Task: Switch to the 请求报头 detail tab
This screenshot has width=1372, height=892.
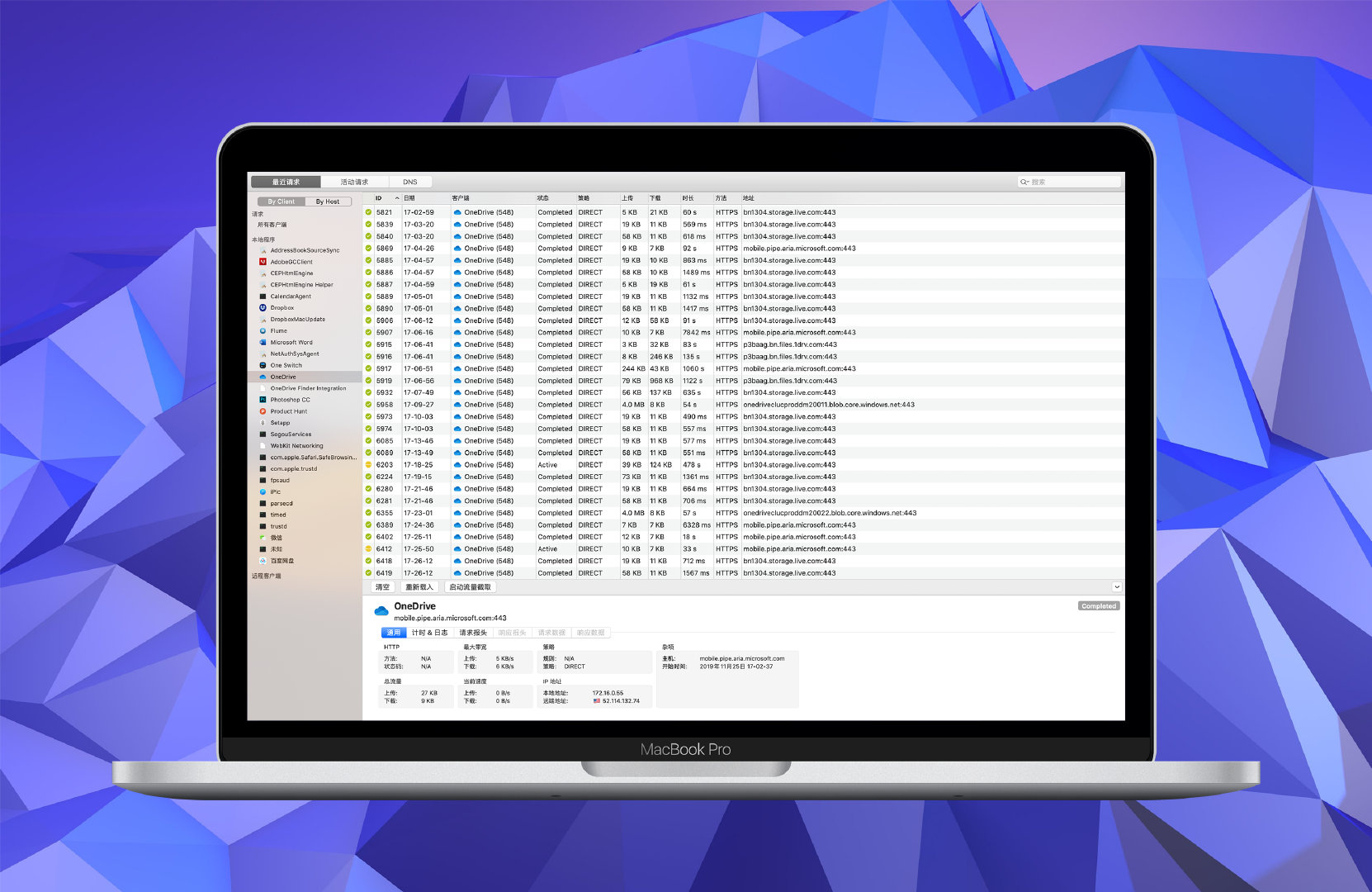Action: coord(473,633)
